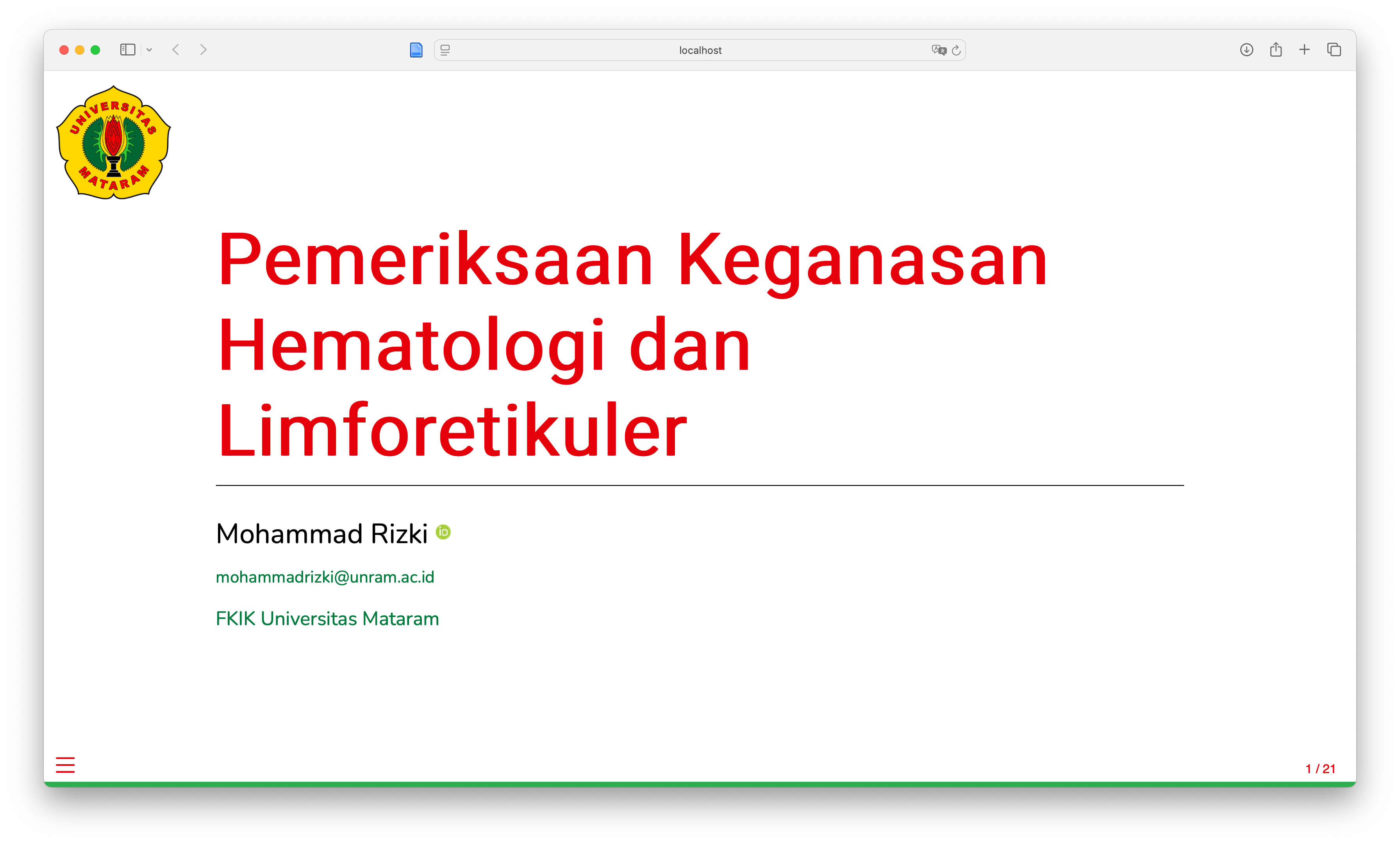Open the mohammadrizki@unram.ac.id email link
1400x845 pixels.
click(x=325, y=577)
